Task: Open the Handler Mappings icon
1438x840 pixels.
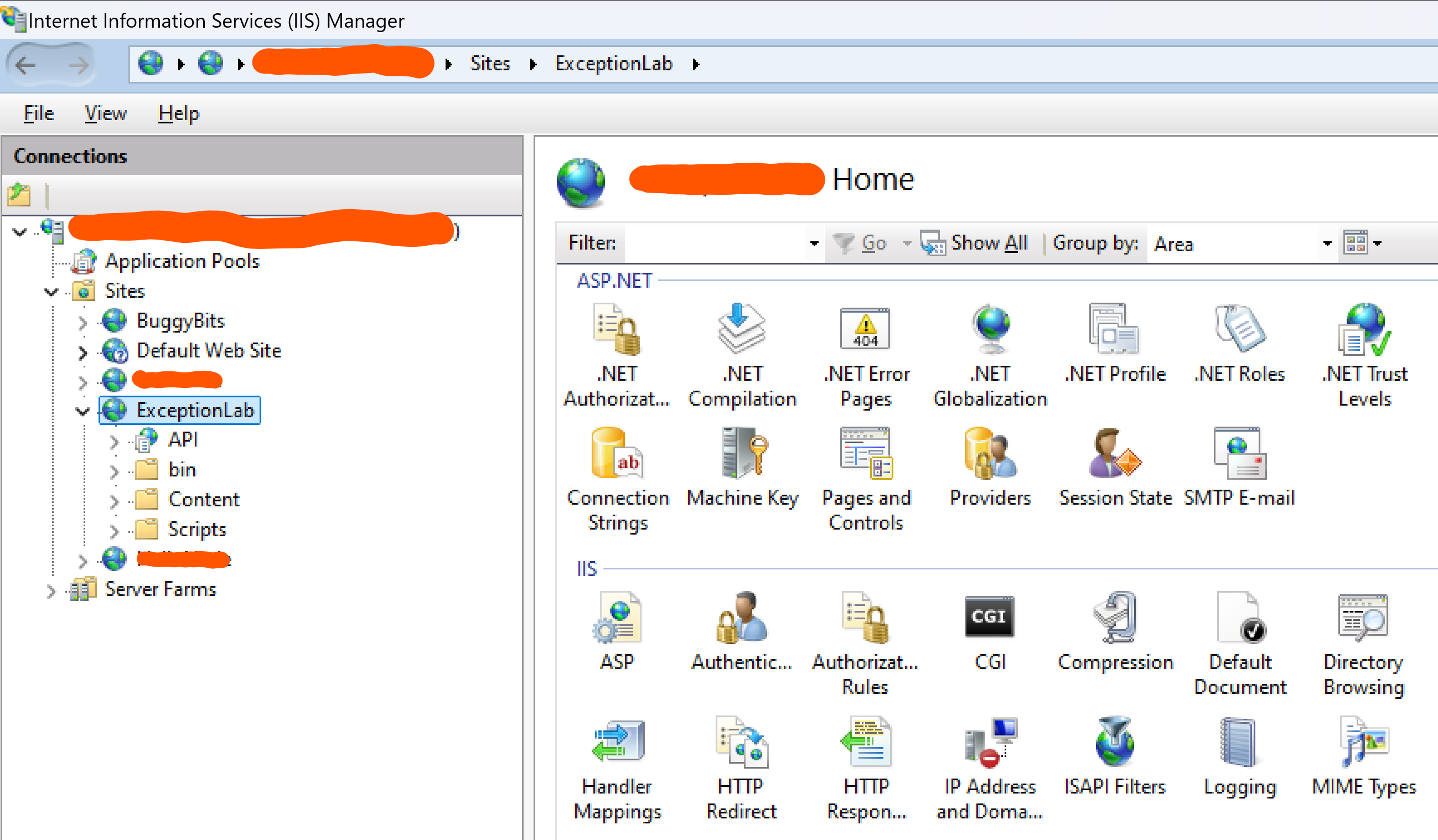Action: 617,742
